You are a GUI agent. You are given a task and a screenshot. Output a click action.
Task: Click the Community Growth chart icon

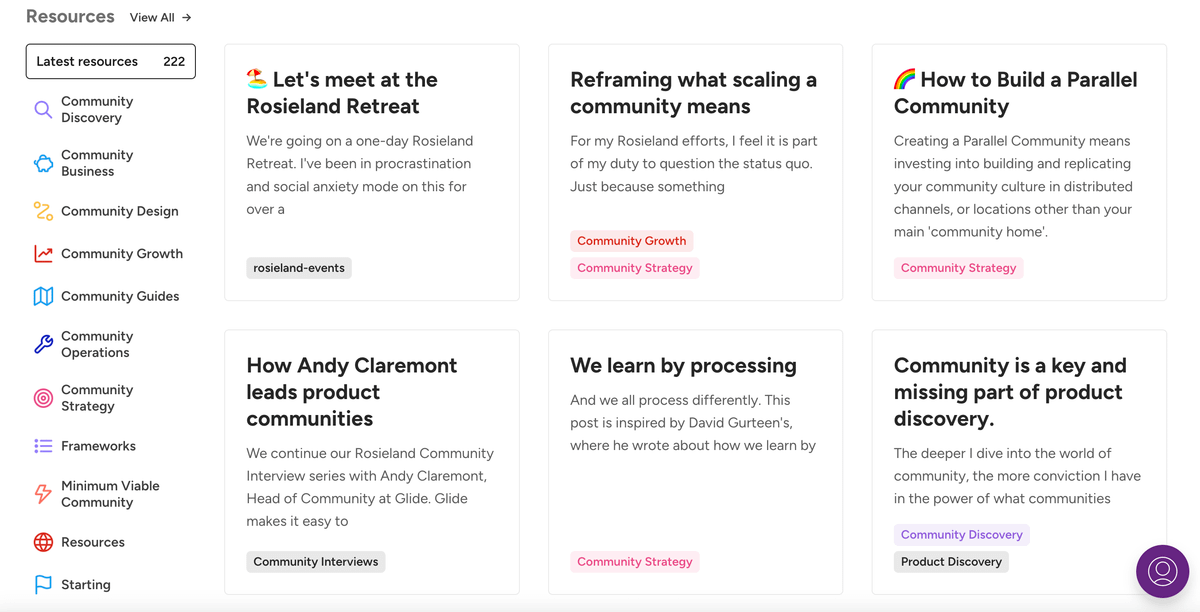point(43,254)
